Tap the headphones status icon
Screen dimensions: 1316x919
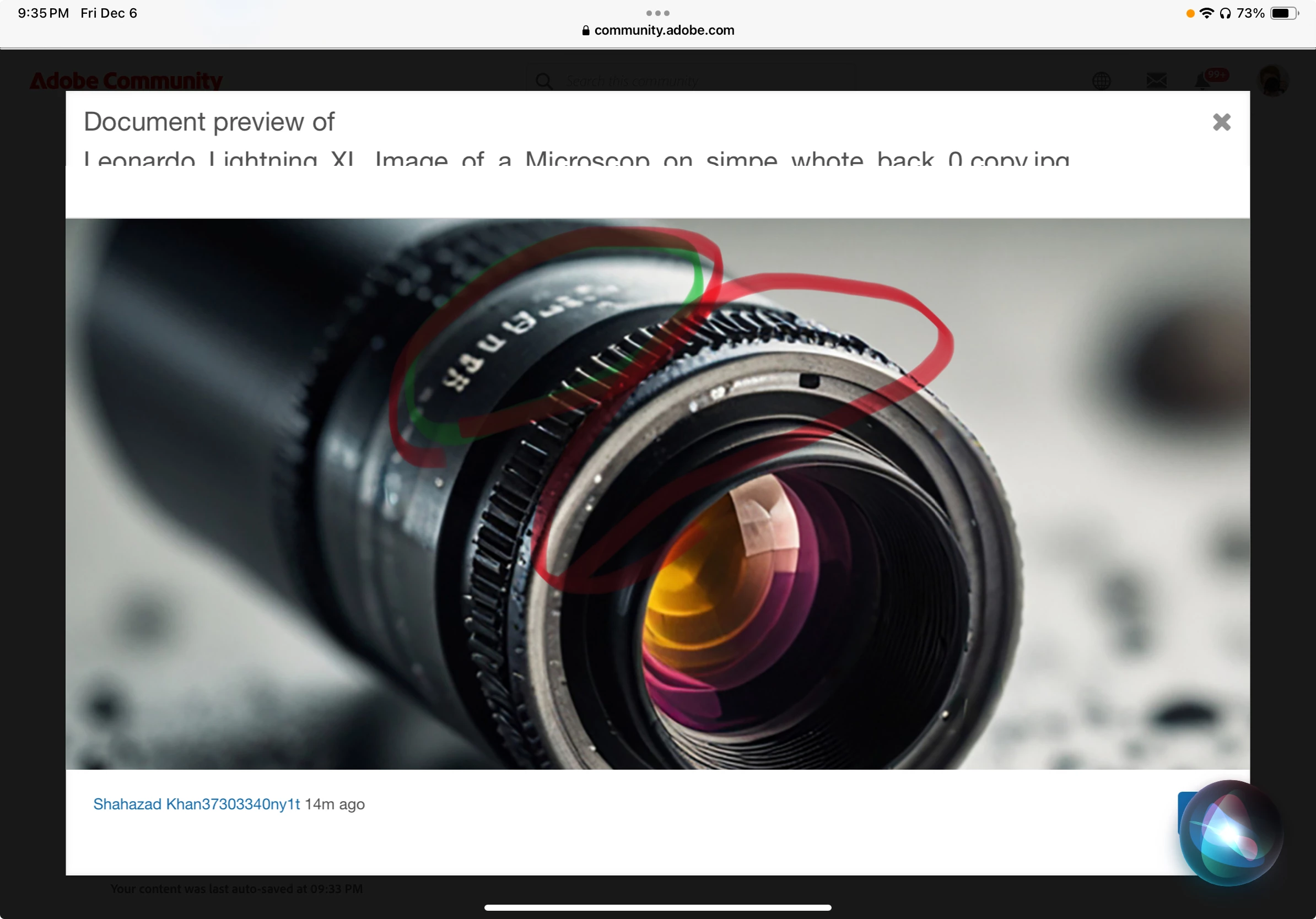point(1225,13)
